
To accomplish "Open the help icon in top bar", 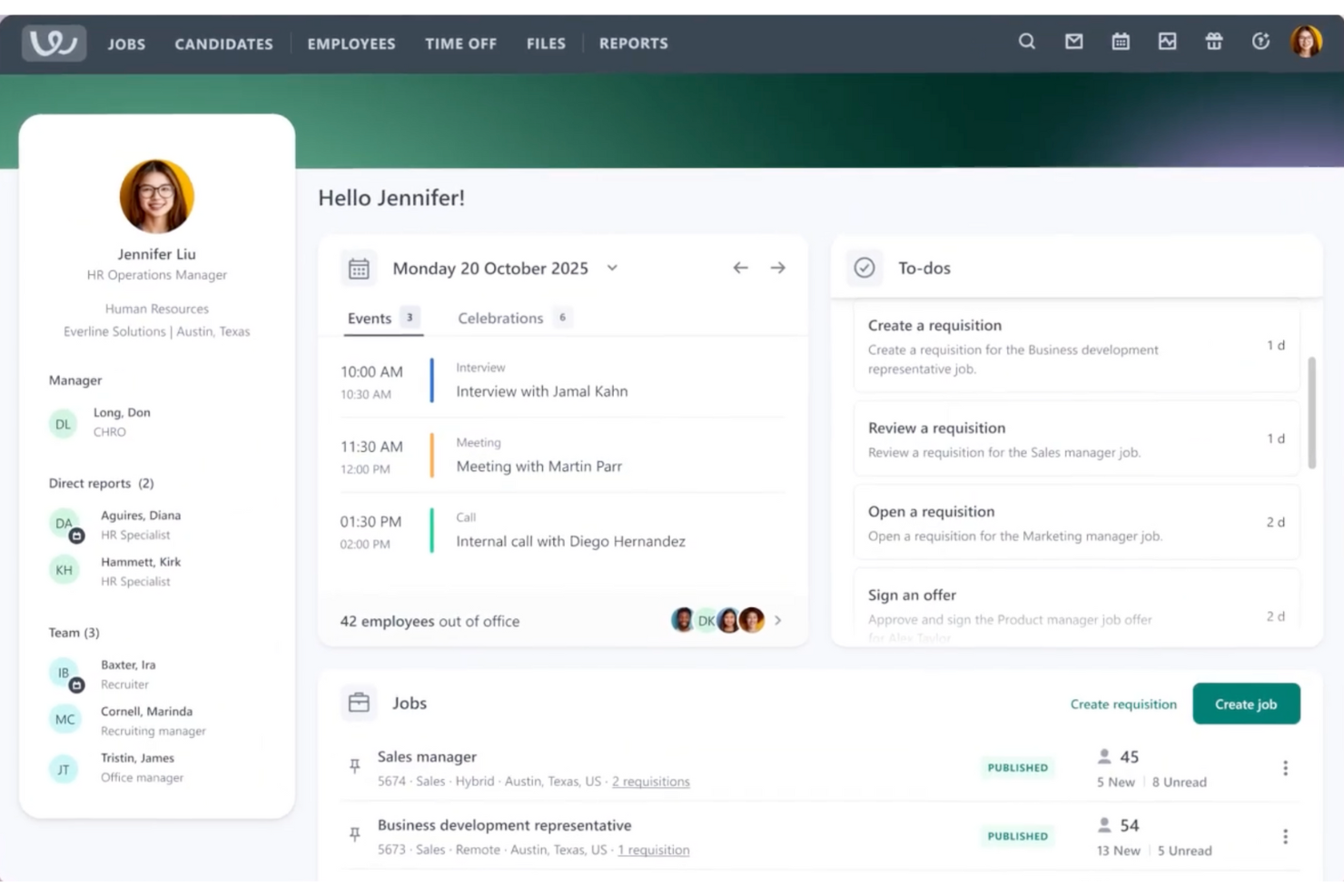I will click(1260, 41).
